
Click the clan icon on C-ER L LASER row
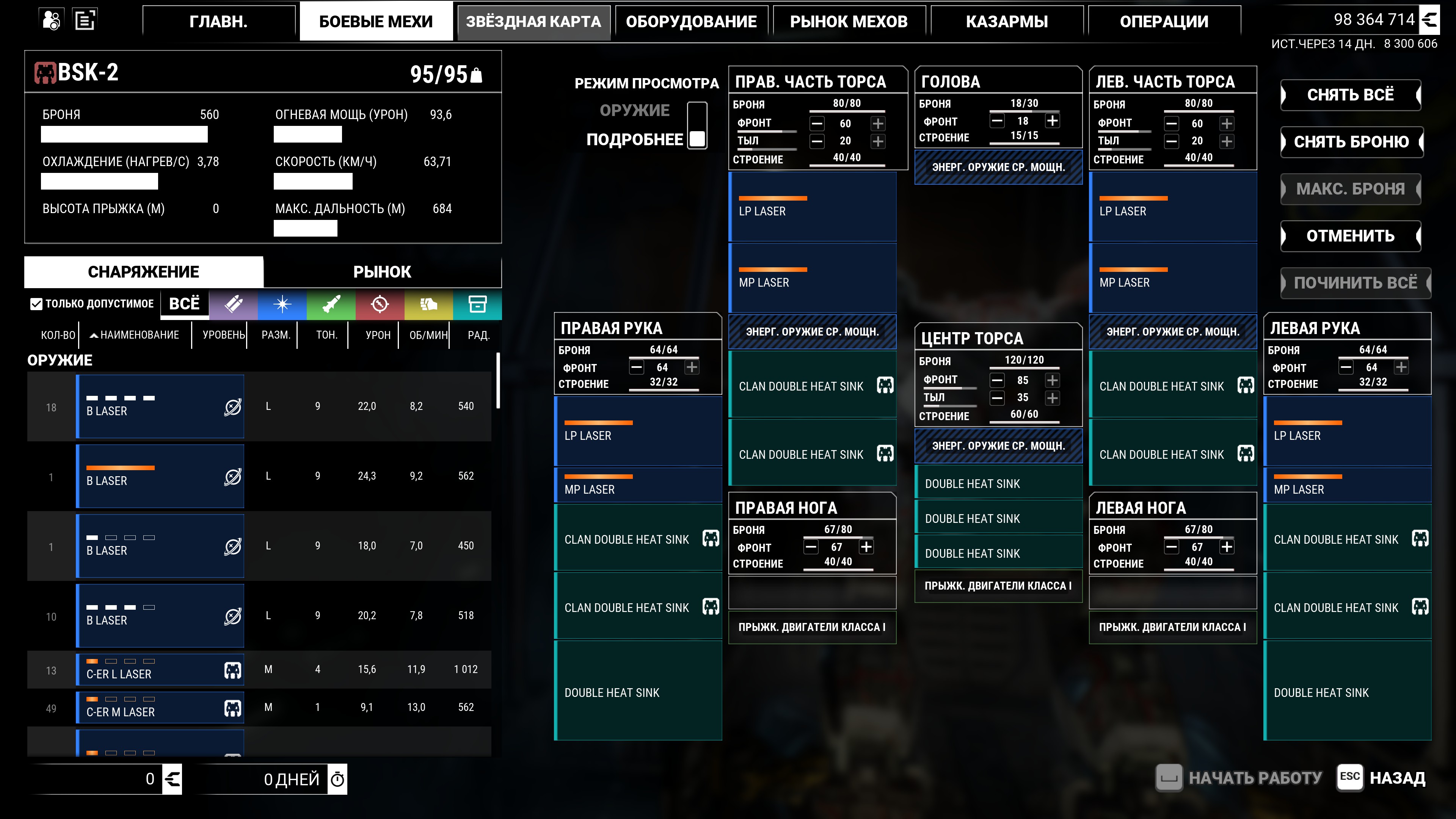coord(233,670)
